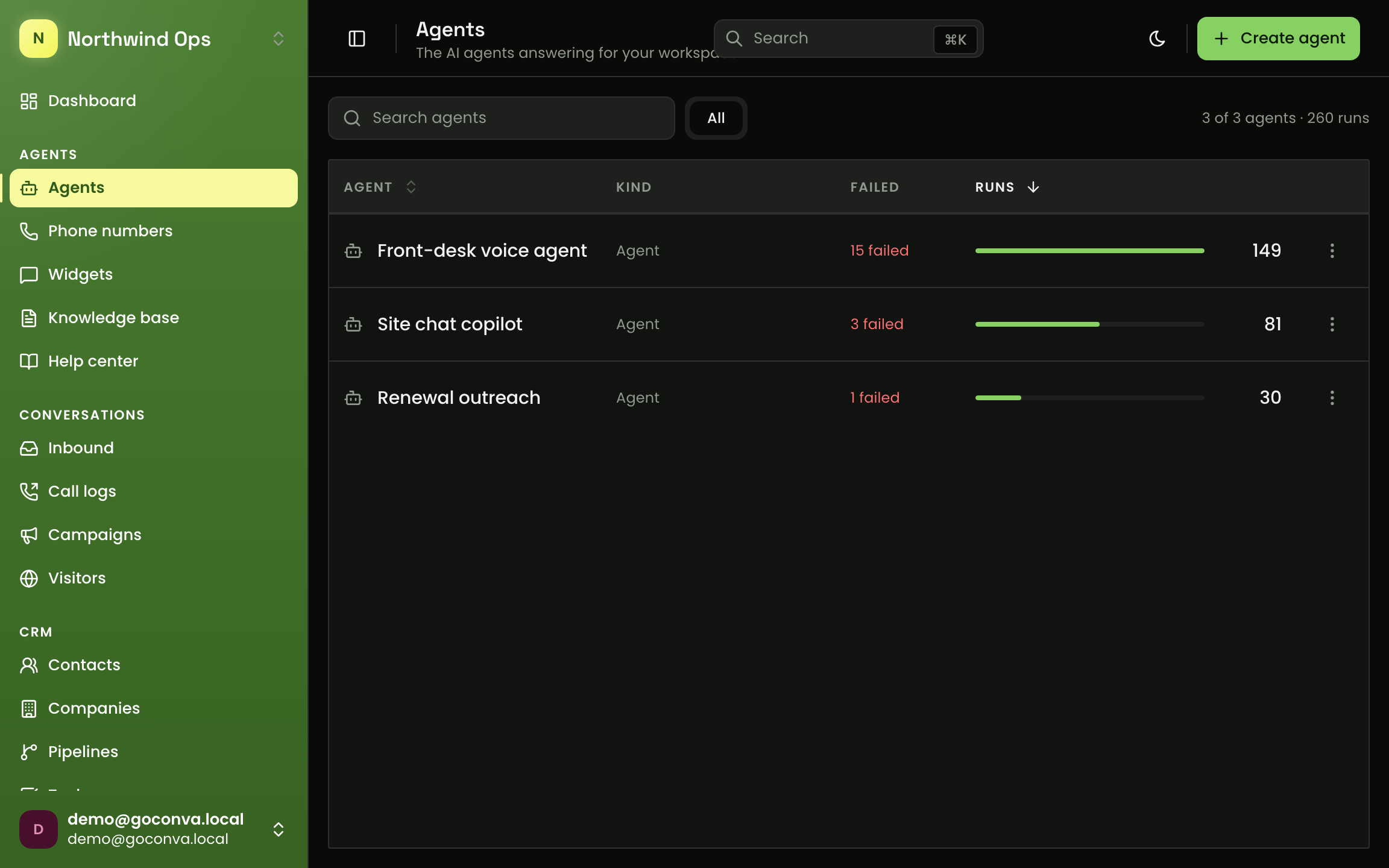Click the Front-desk voice agent robot icon

click(353, 251)
